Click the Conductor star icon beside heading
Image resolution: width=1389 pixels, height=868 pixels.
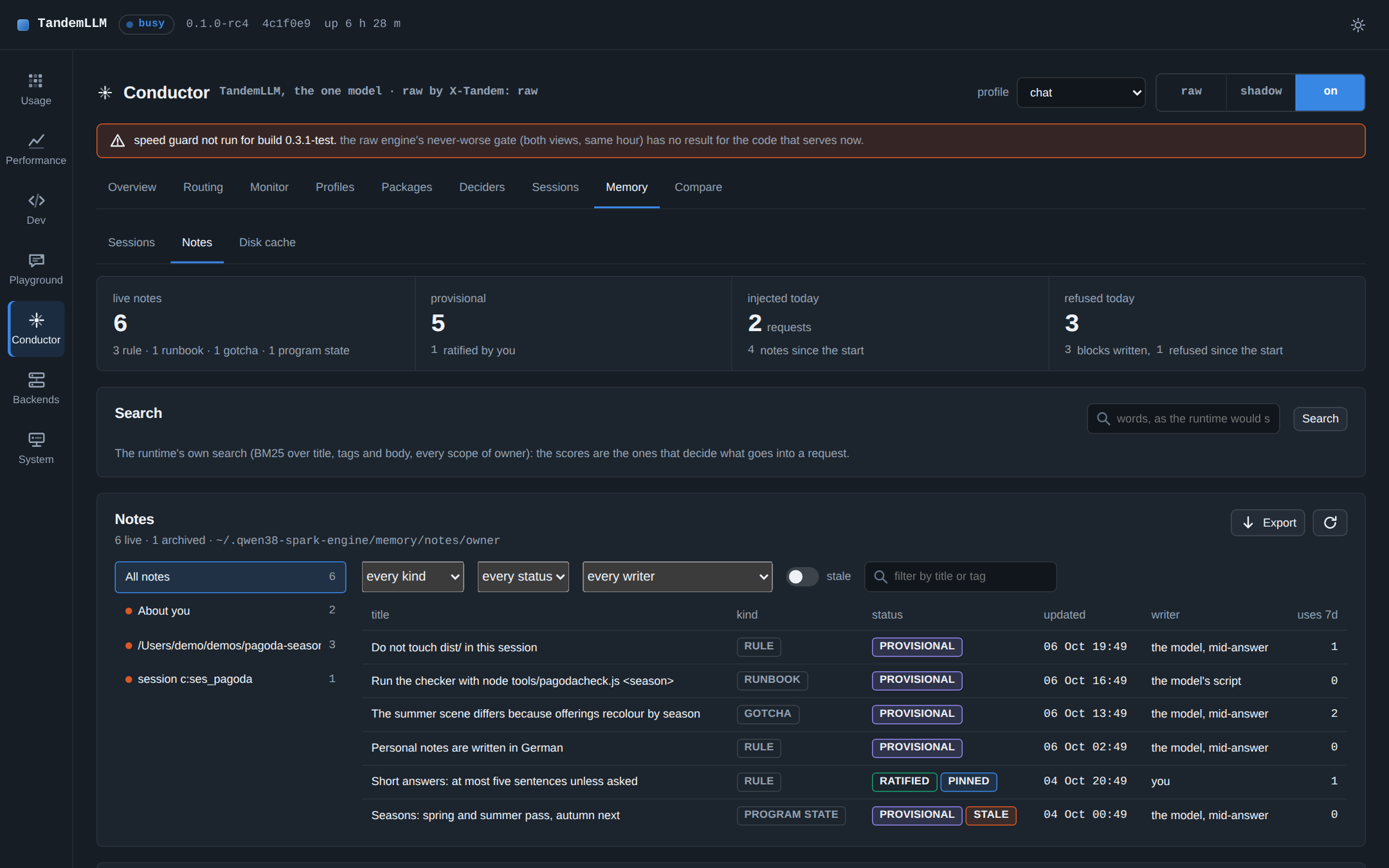[105, 93]
